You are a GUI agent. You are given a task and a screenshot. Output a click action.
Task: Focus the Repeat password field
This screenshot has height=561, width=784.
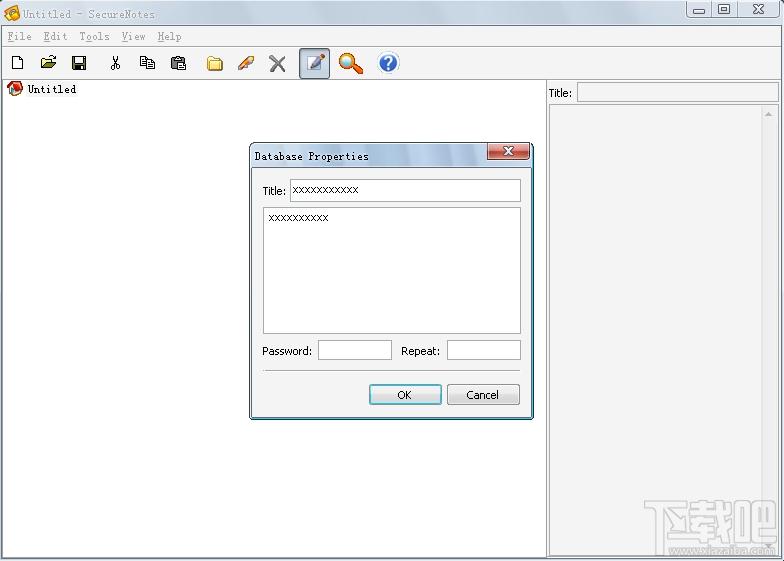point(484,350)
